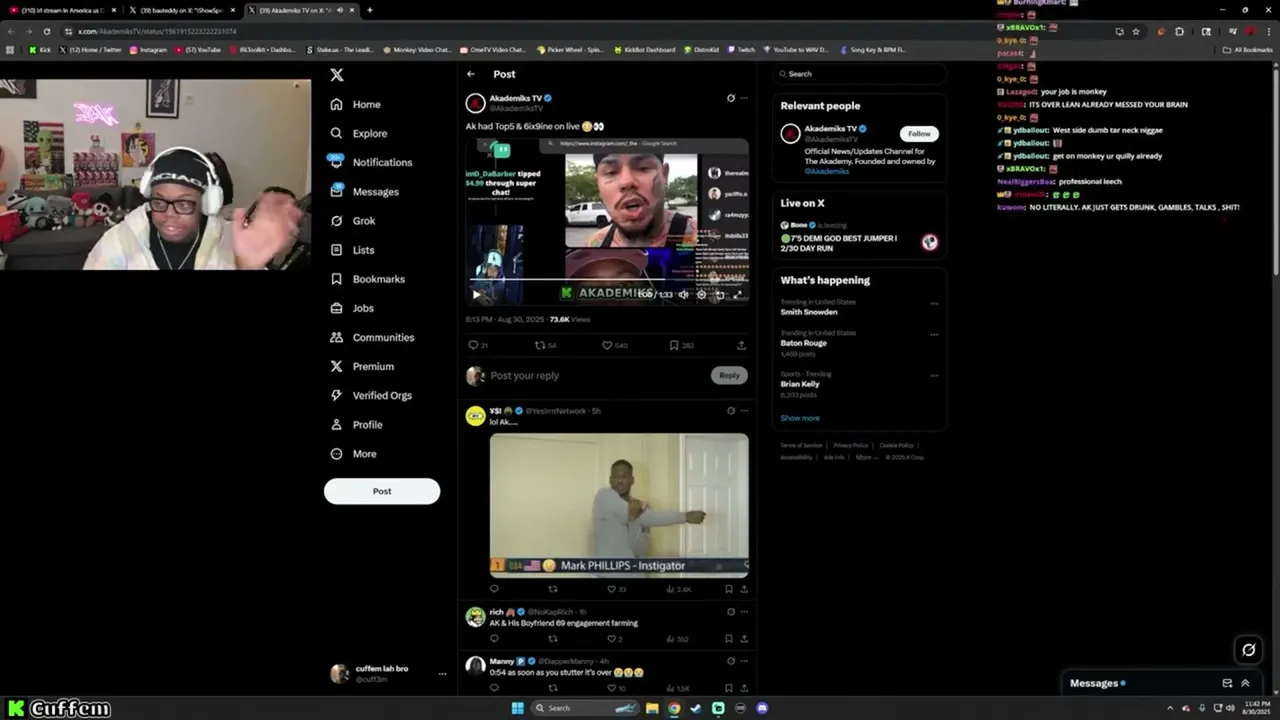
Task: Open Bookmarks in the sidebar
Action: click(x=368, y=279)
